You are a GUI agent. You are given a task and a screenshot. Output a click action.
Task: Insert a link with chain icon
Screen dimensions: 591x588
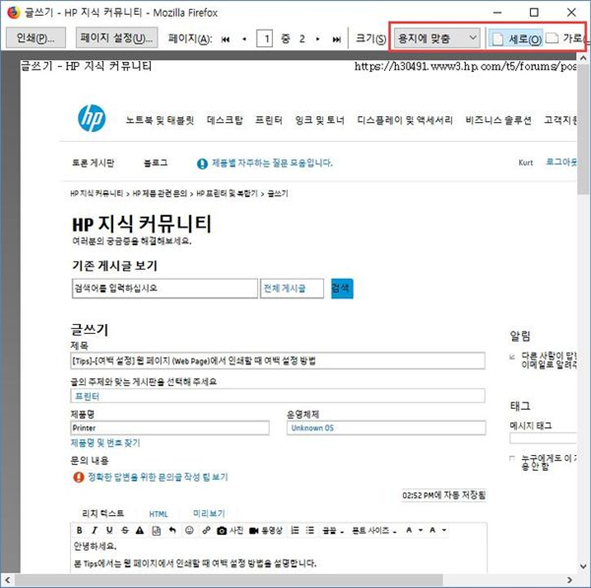tap(206, 530)
